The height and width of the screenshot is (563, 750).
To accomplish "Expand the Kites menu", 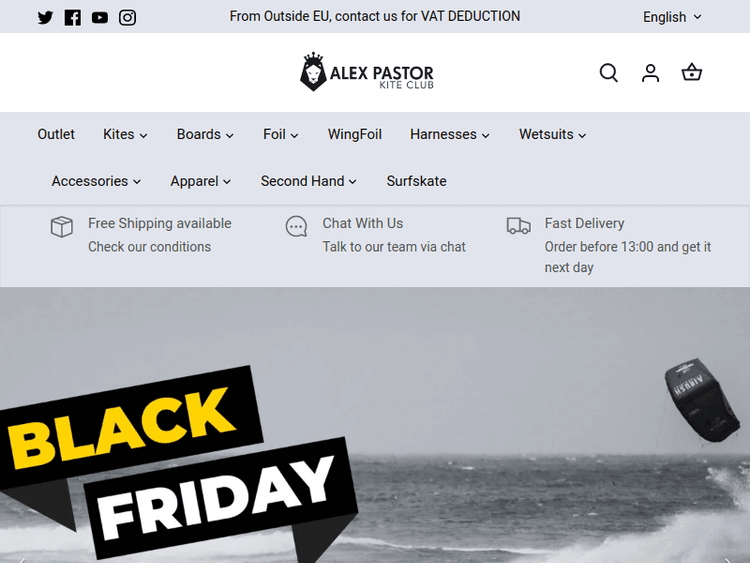I will [x=125, y=134].
